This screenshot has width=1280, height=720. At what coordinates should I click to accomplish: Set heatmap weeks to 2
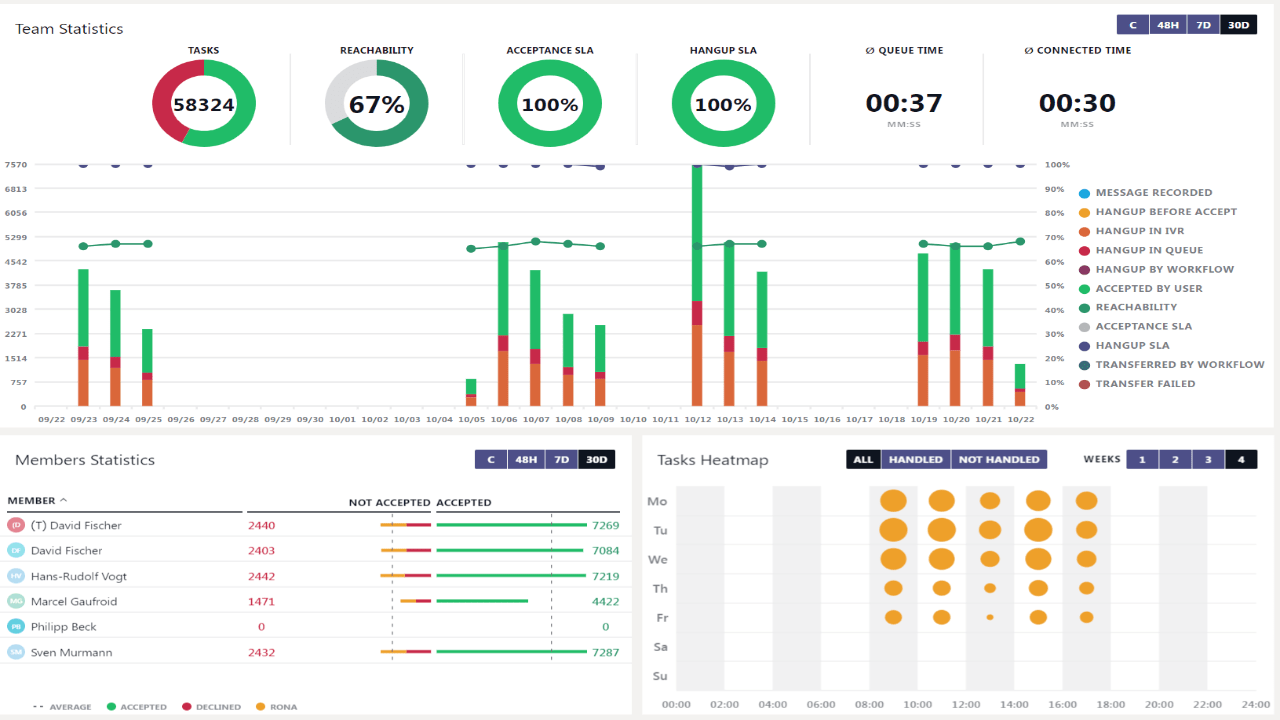click(1175, 460)
